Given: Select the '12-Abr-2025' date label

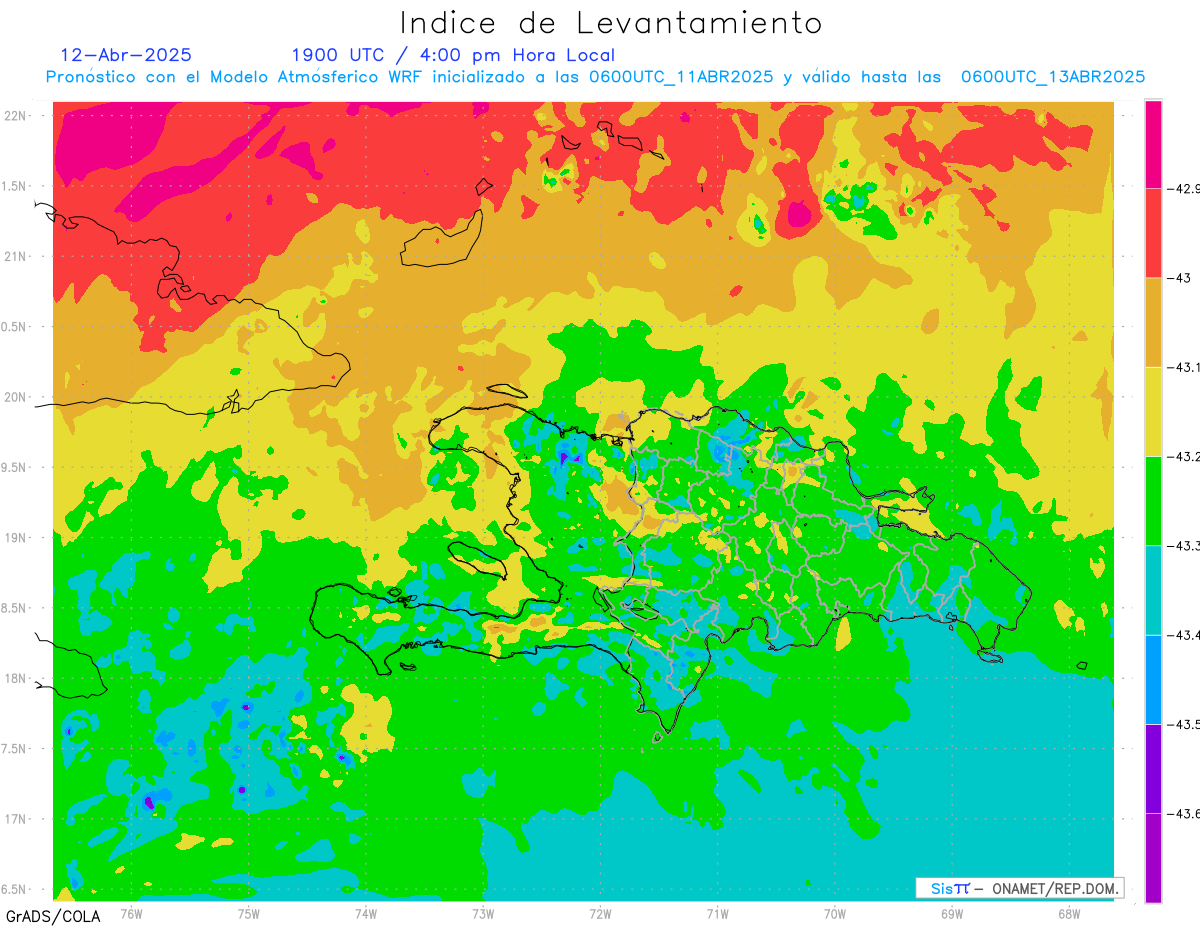Looking at the screenshot, I should coord(126,55).
